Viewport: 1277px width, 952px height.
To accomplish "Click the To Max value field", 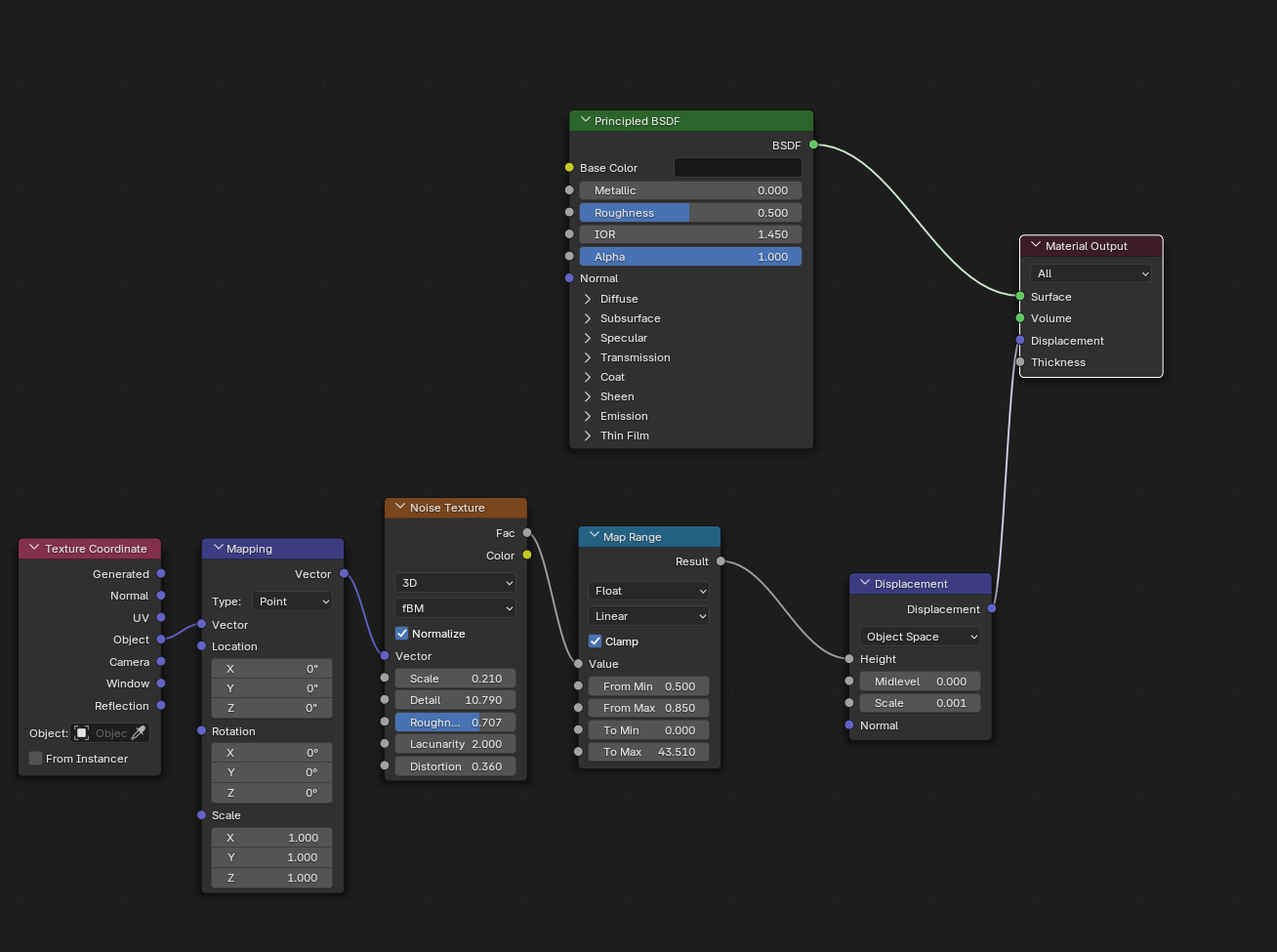I will [x=649, y=752].
